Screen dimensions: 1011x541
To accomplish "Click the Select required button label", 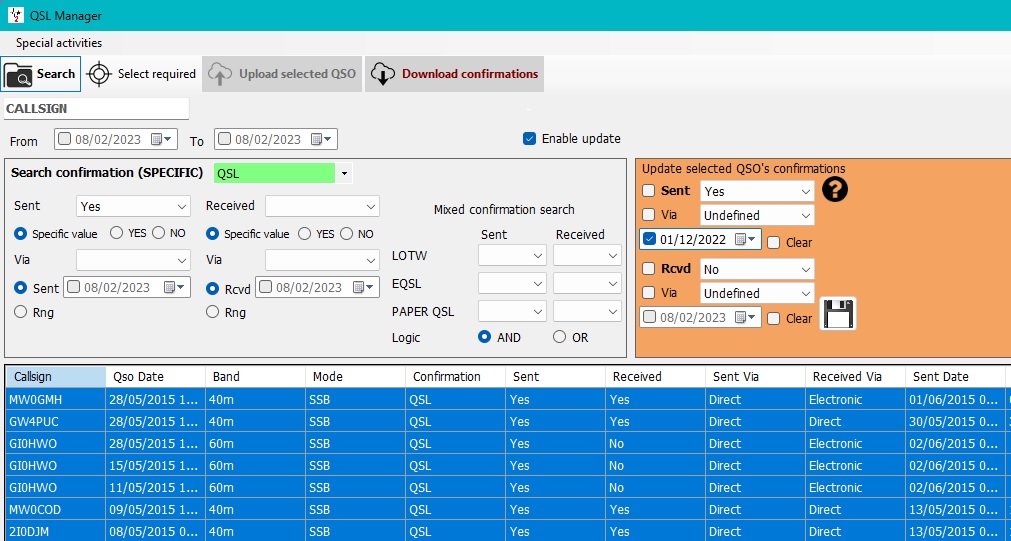I will click(x=157, y=74).
